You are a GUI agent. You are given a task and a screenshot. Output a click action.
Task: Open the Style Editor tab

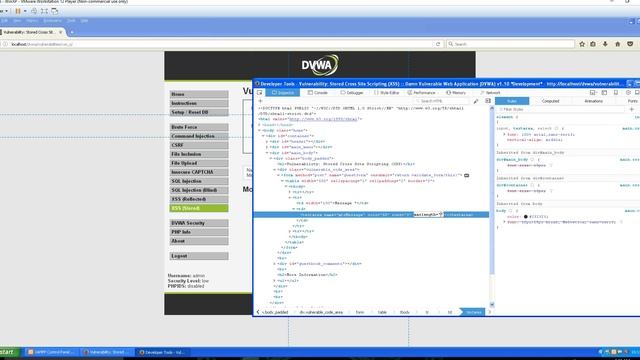[387, 93]
